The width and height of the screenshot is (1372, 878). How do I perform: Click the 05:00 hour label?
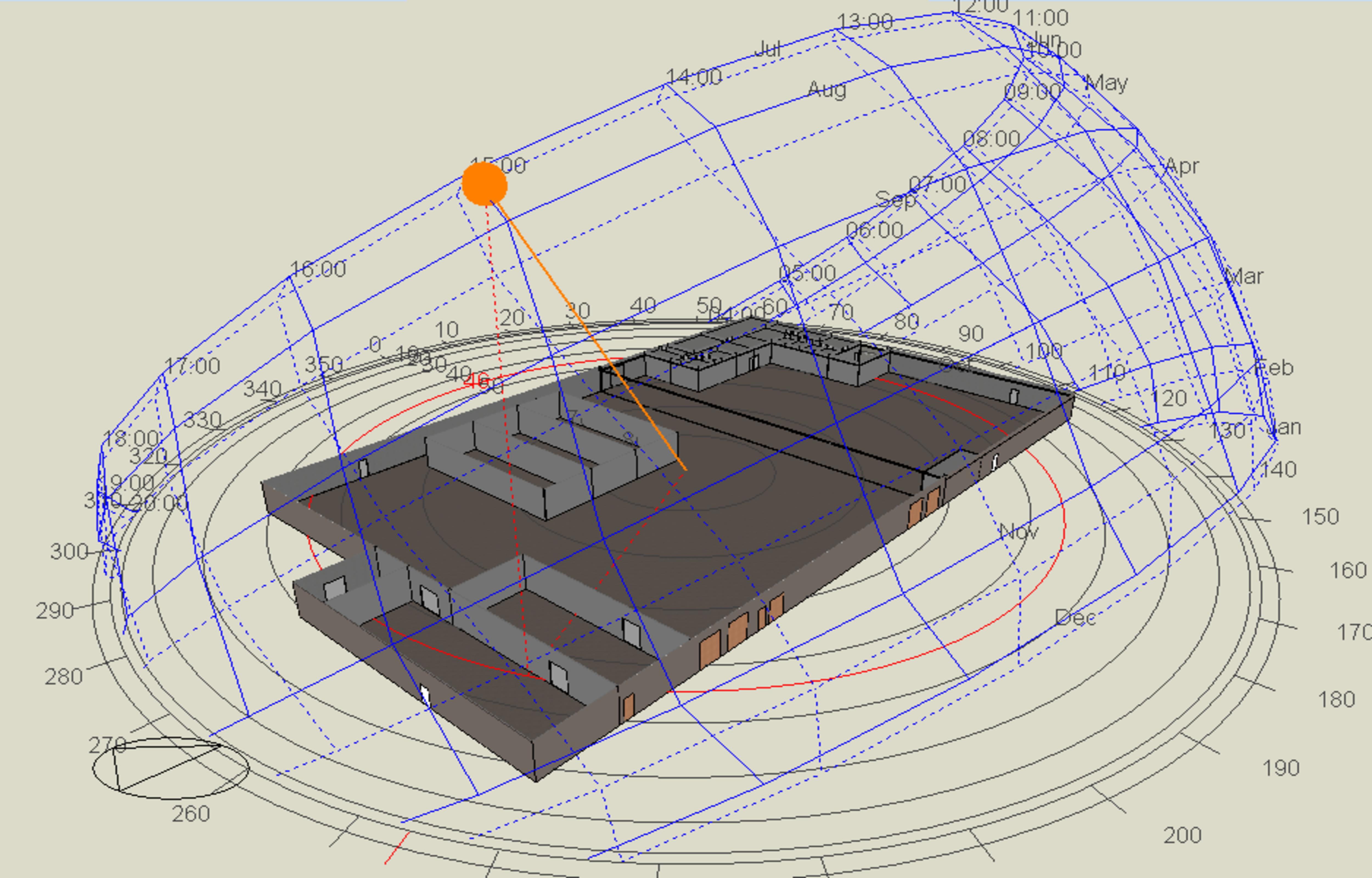click(x=807, y=273)
